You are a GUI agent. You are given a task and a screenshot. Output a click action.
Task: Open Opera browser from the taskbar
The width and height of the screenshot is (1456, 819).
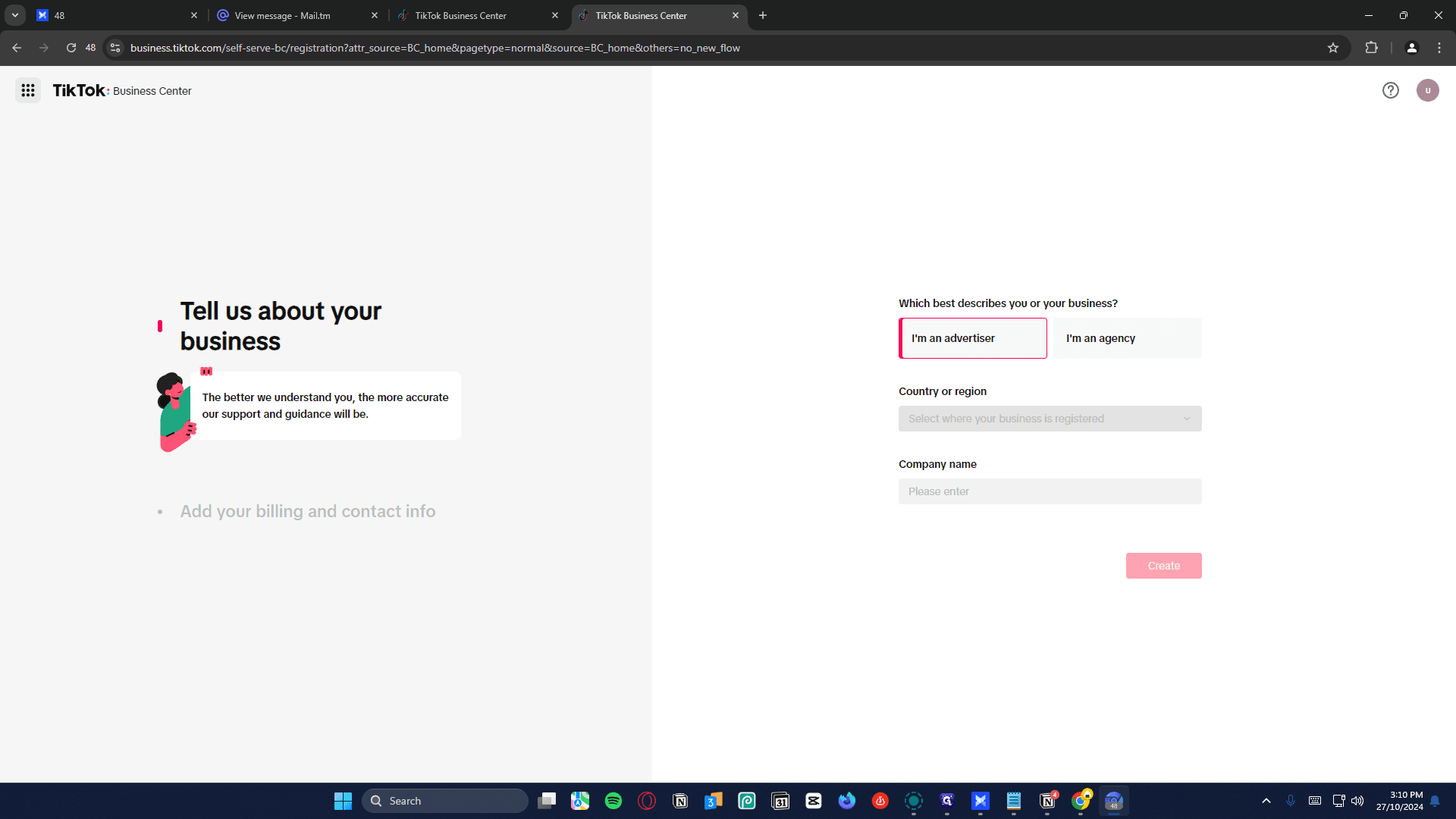tap(647, 801)
